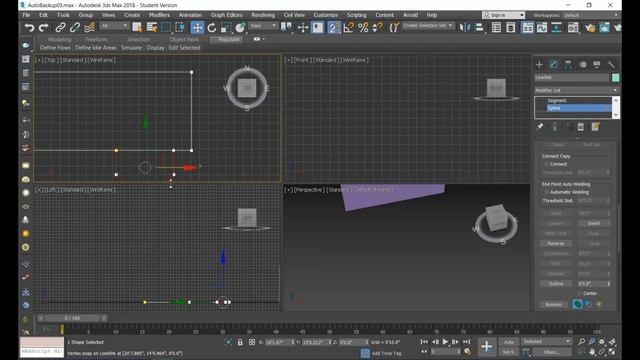Open the Toggle Scene Explorer icon

[496, 28]
